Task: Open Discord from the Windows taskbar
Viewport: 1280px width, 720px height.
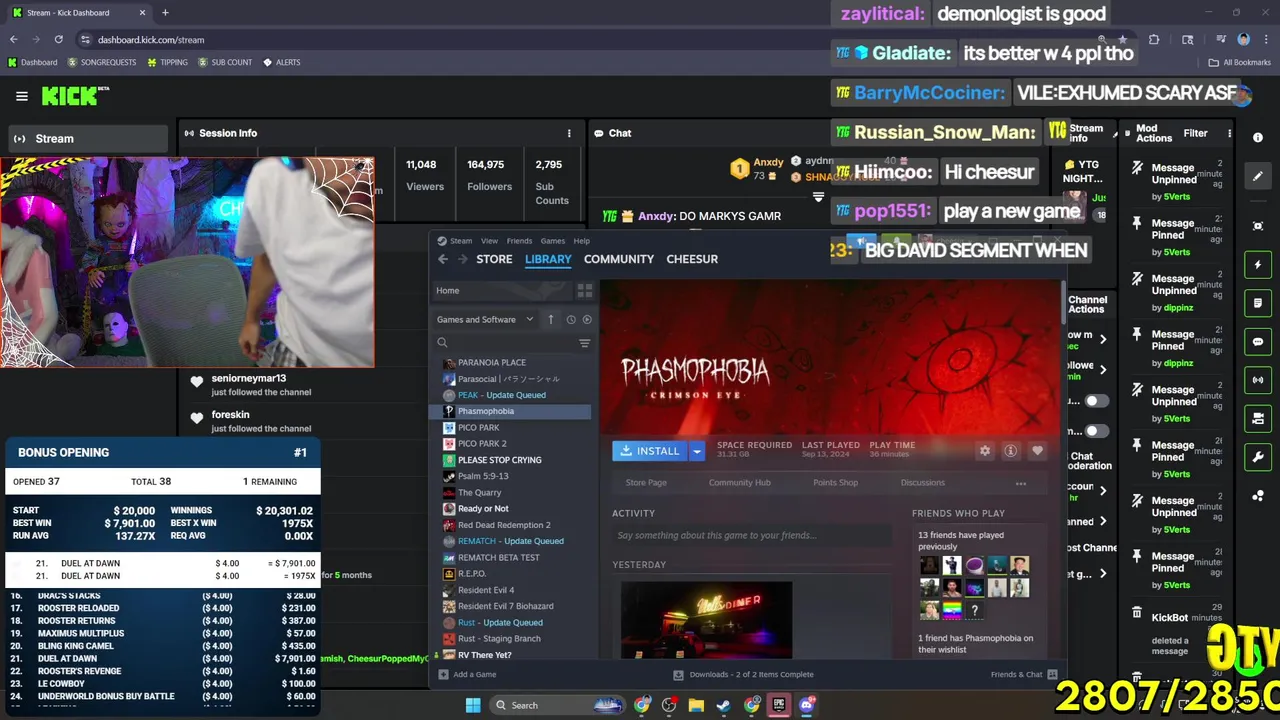Action: tap(807, 705)
